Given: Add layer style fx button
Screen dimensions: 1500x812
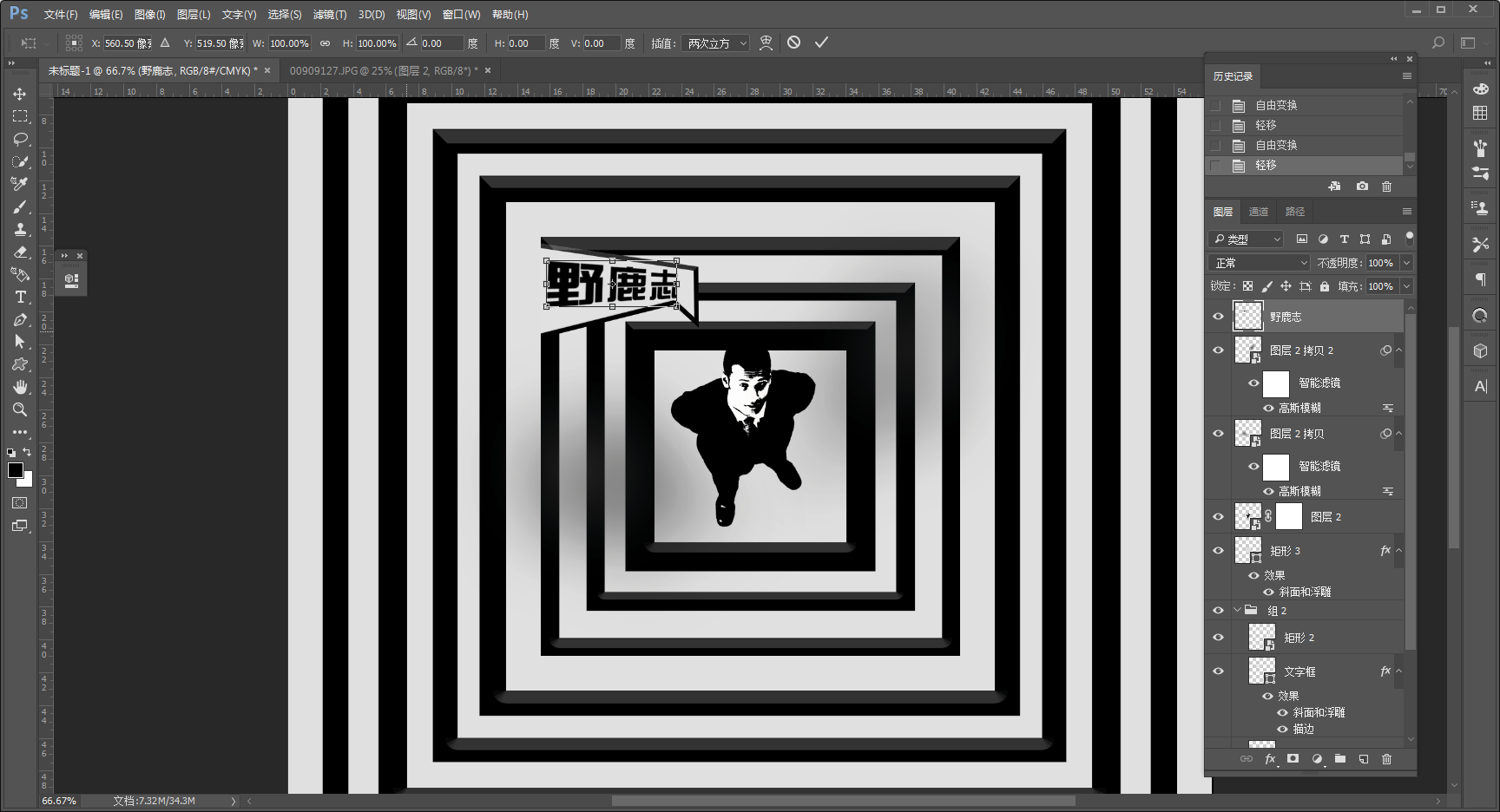Looking at the screenshot, I should [x=1270, y=759].
